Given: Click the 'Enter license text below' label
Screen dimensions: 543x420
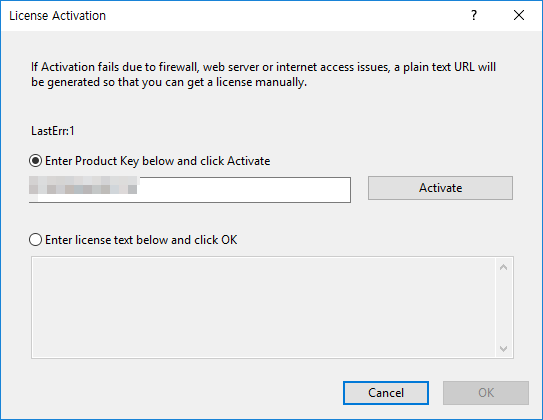Looking at the screenshot, I should [141, 240].
